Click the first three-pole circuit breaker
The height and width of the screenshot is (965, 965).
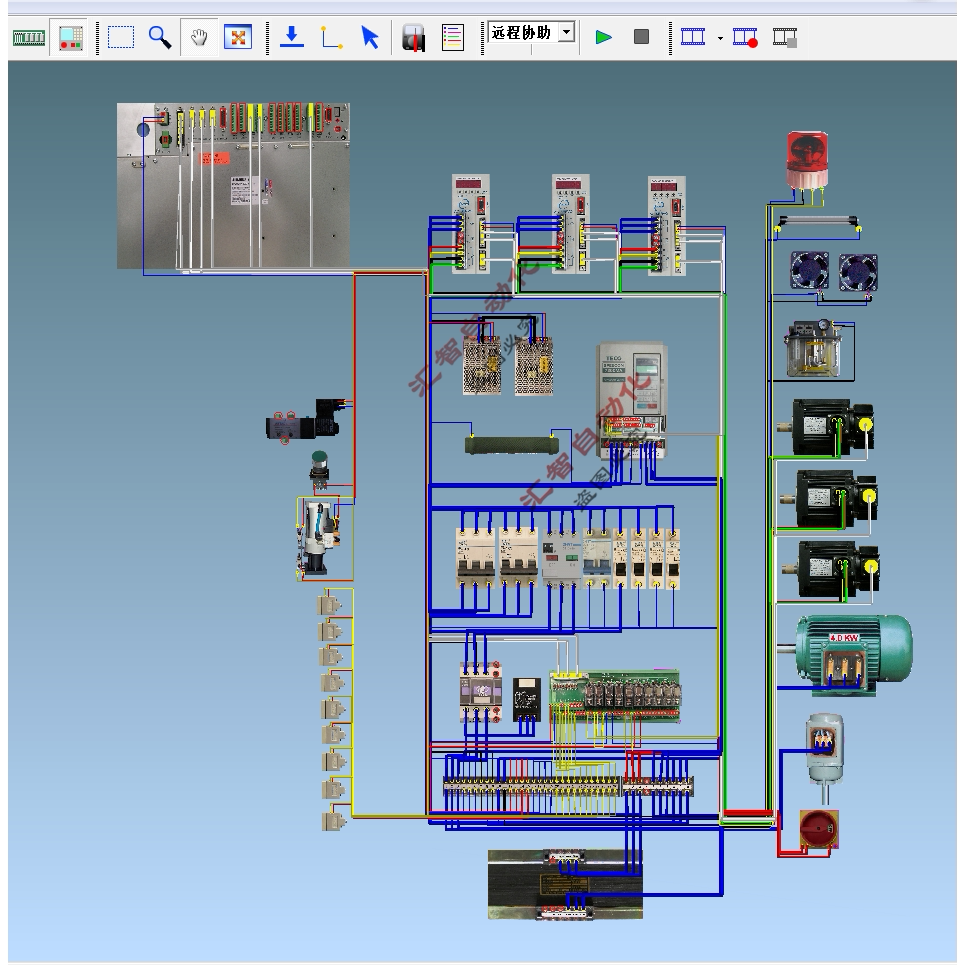point(475,557)
